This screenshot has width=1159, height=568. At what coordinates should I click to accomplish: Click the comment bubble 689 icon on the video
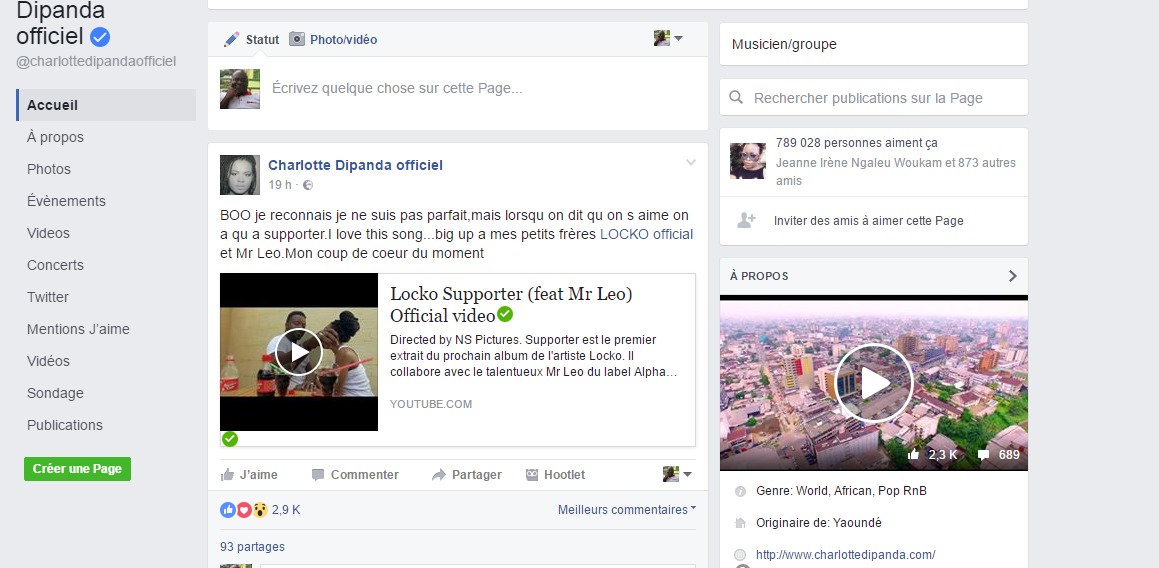point(983,455)
